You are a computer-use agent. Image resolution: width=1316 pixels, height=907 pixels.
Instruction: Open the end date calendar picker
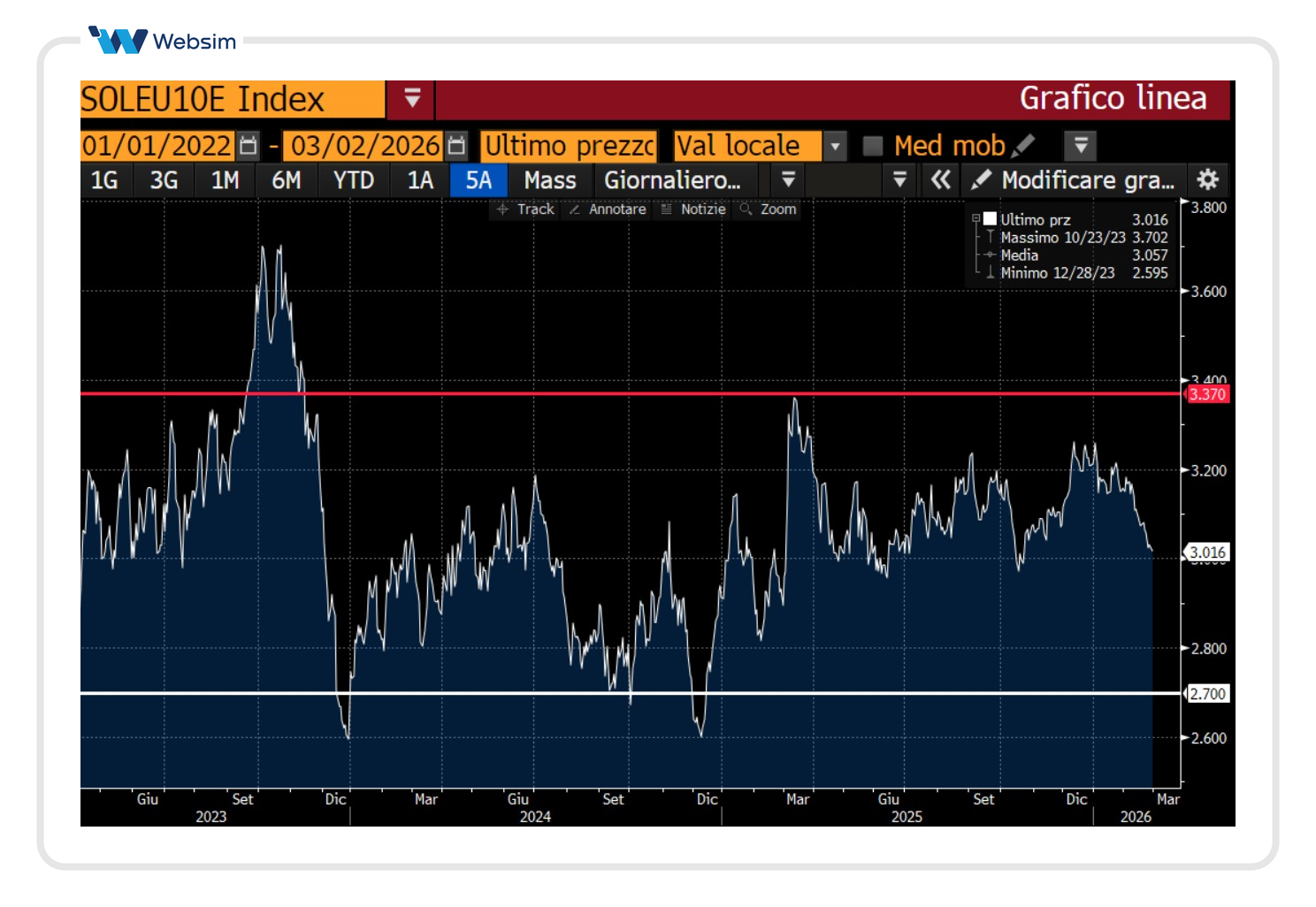pyautogui.click(x=456, y=145)
